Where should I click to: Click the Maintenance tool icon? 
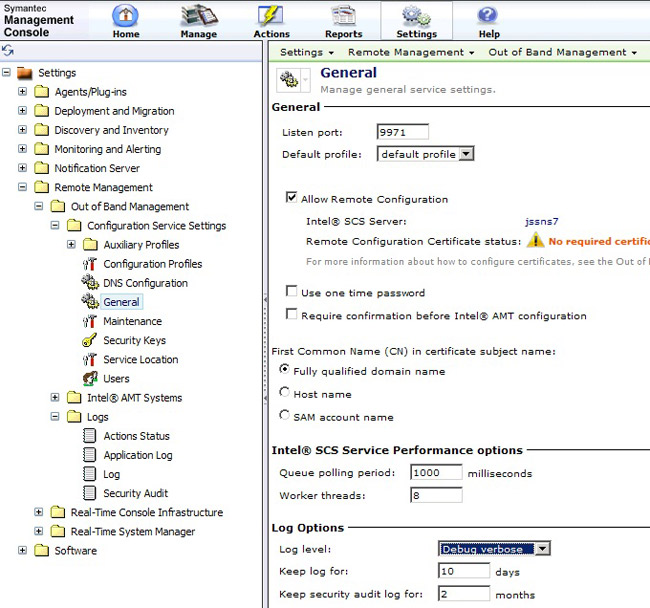[x=90, y=321]
